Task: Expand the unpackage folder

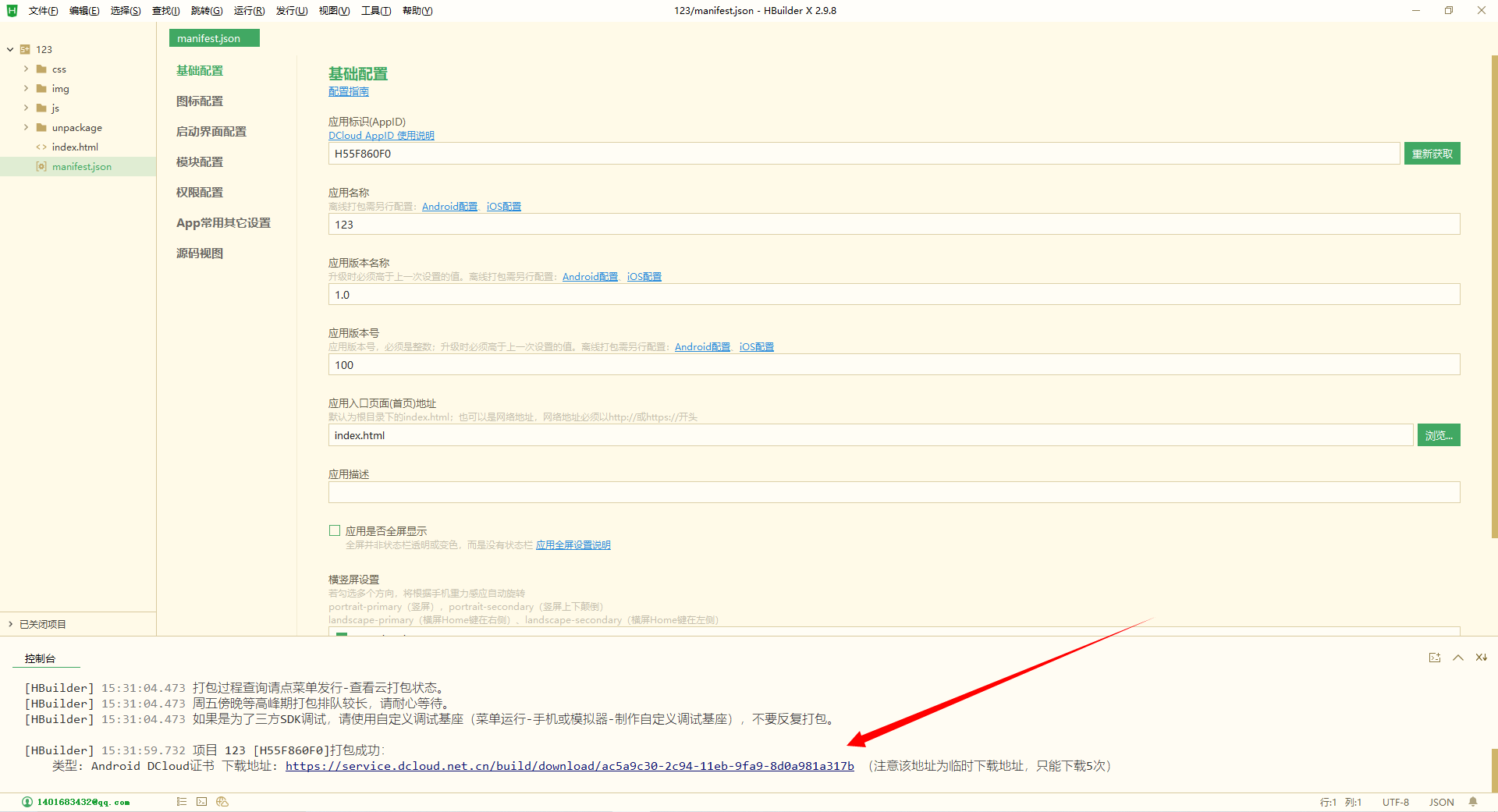Action: click(x=26, y=127)
